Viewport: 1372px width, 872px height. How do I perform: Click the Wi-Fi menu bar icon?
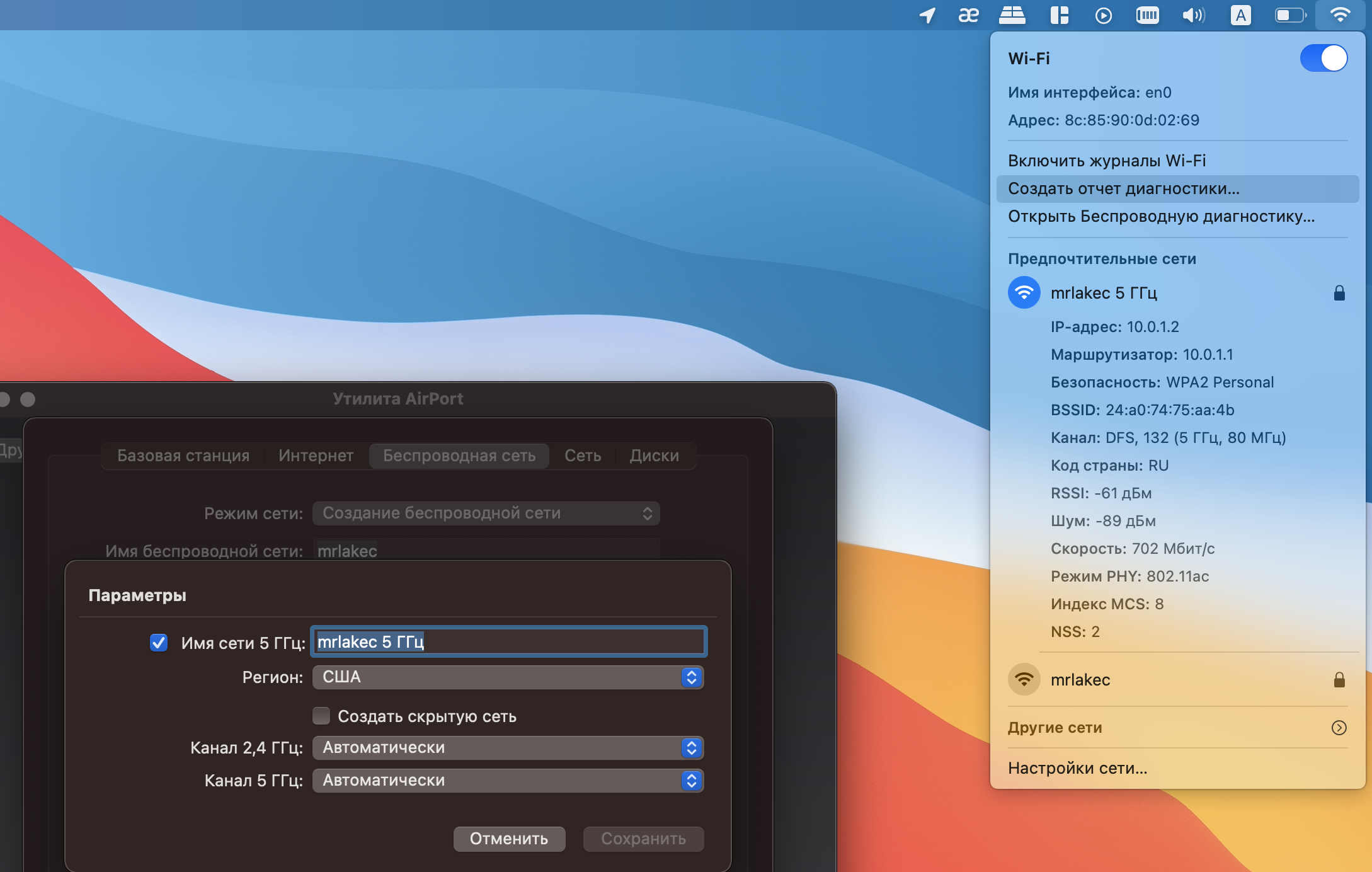click(x=1340, y=15)
